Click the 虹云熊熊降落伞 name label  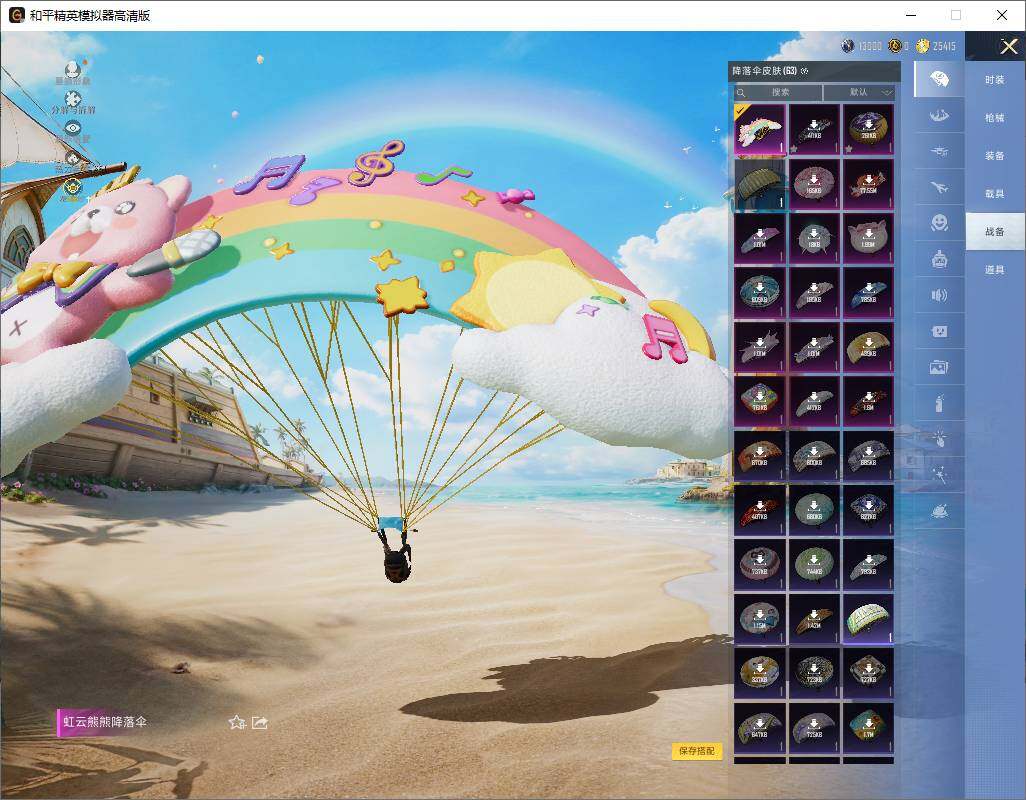point(105,722)
